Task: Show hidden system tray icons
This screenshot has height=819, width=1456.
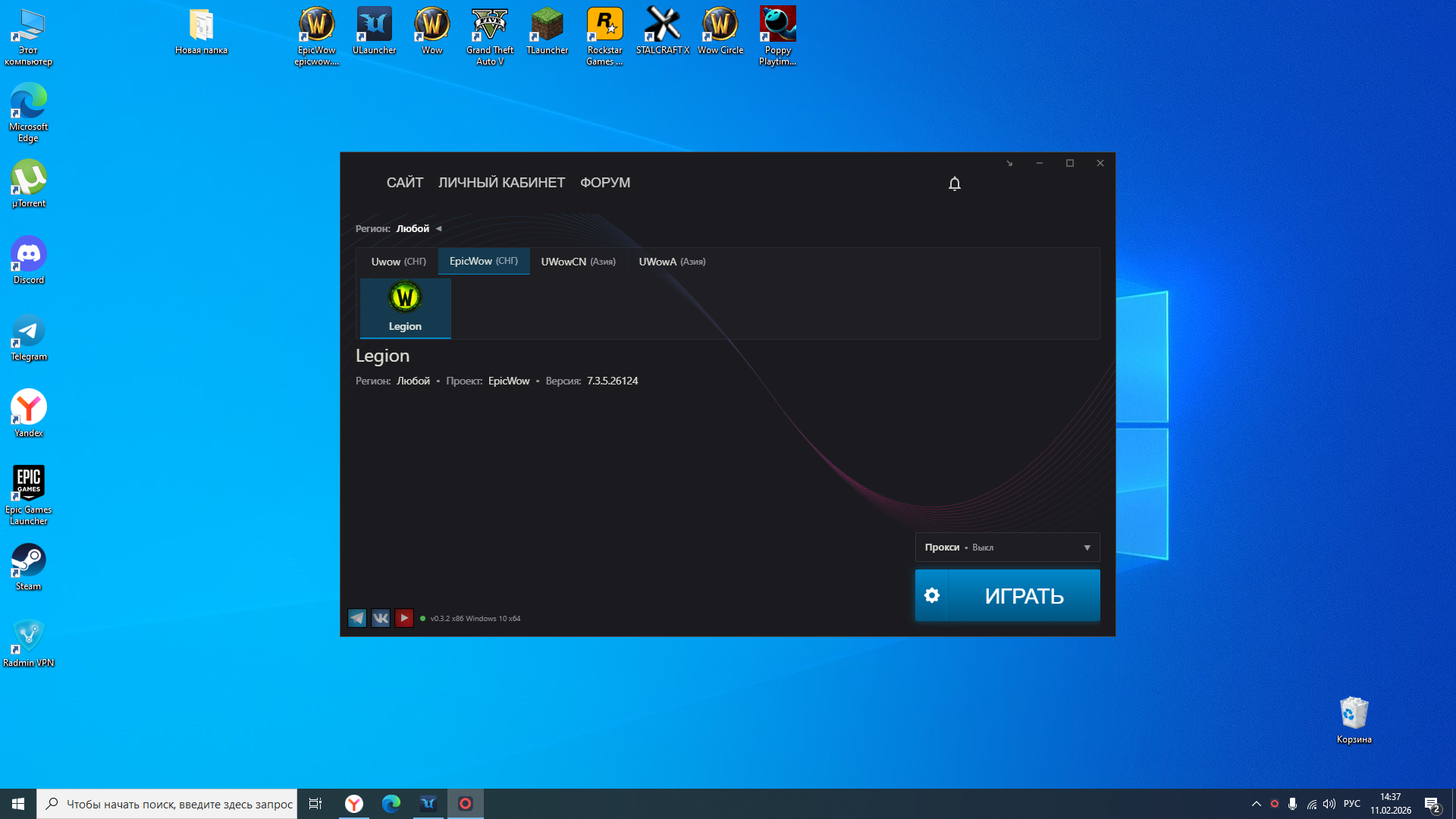Action: pos(1256,804)
